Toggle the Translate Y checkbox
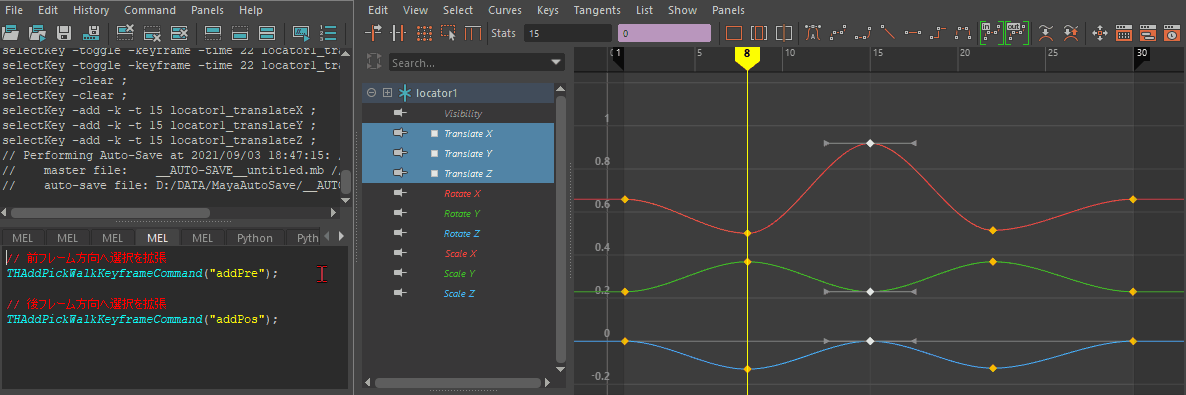This screenshot has height=395, width=1186. pyautogui.click(x=434, y=153)
